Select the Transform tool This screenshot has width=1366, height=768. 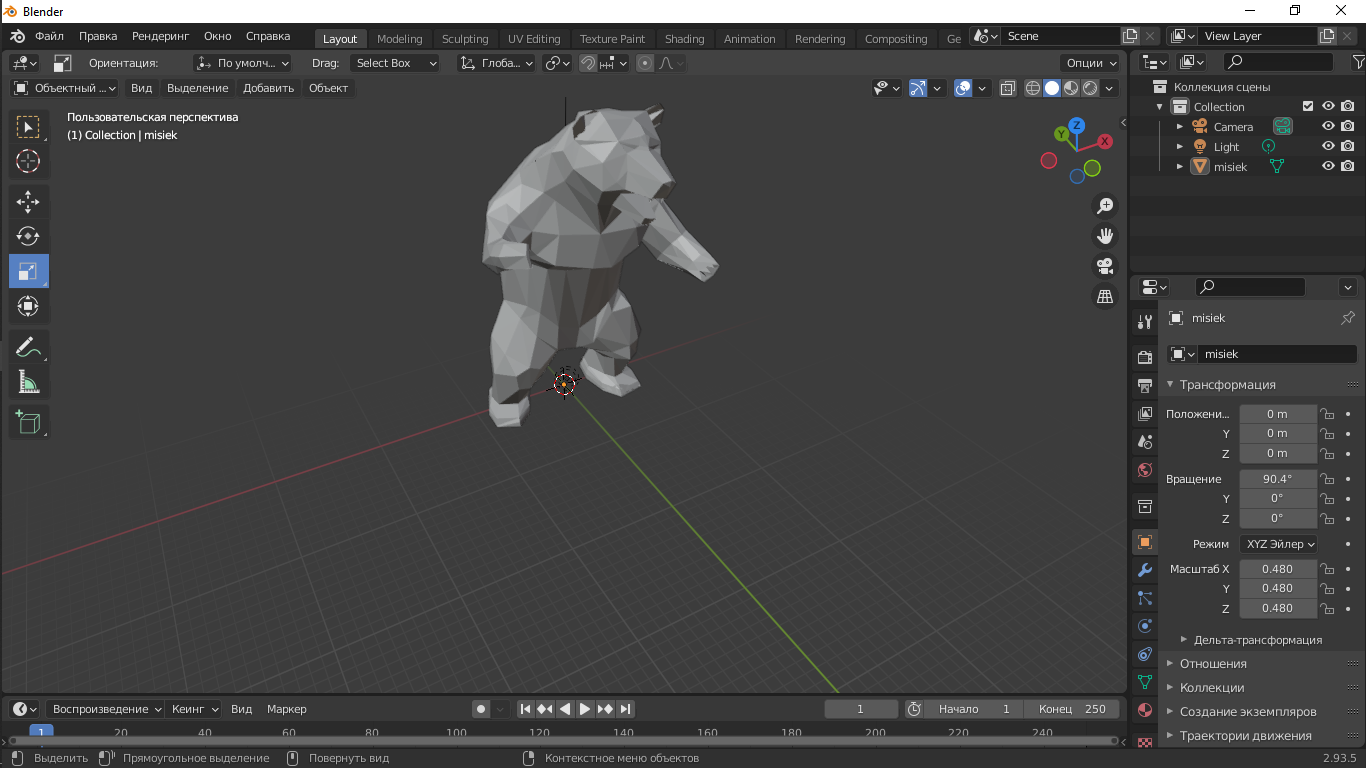(28, 306)
